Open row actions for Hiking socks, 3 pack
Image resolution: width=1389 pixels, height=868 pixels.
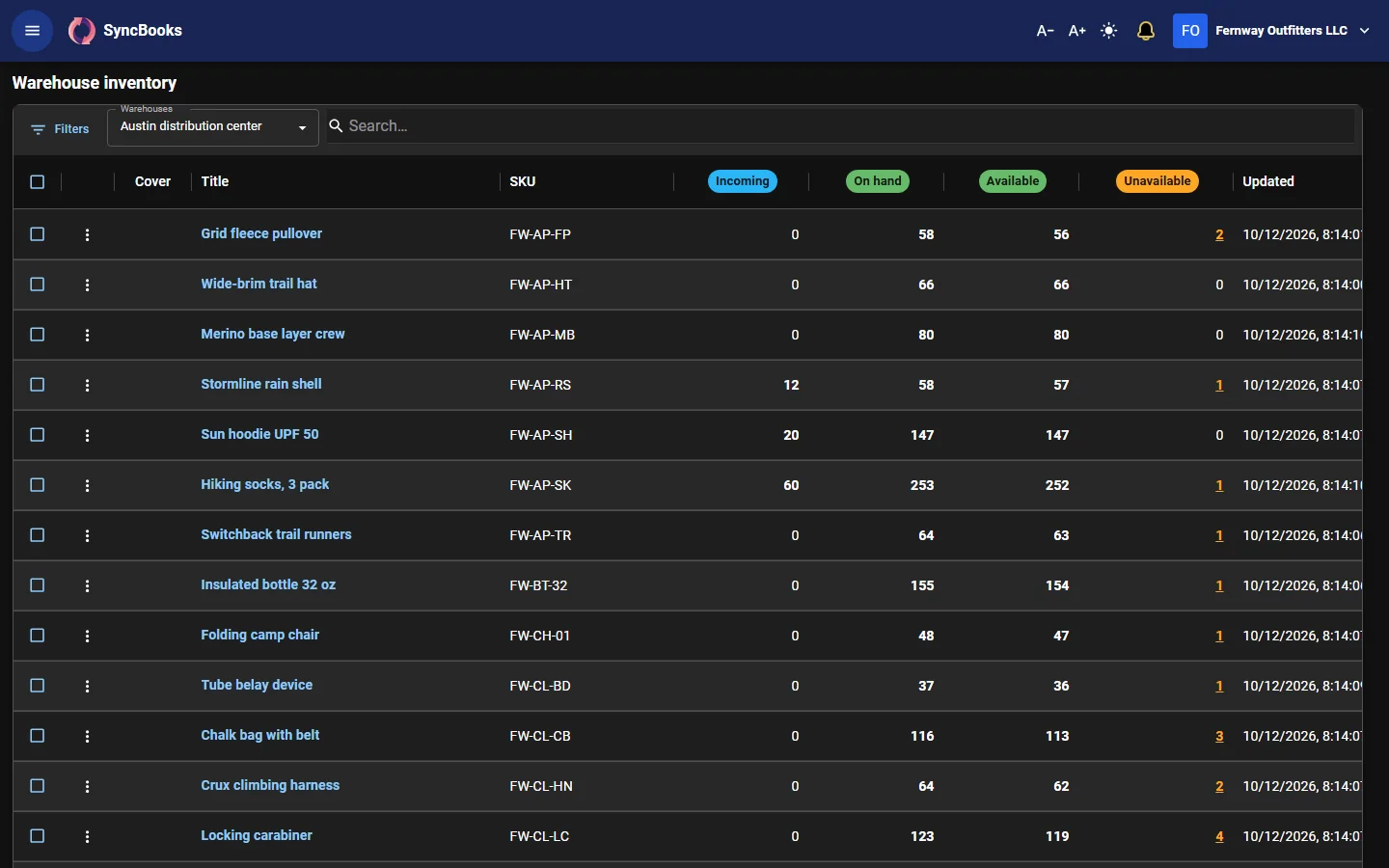pos(87,485)
